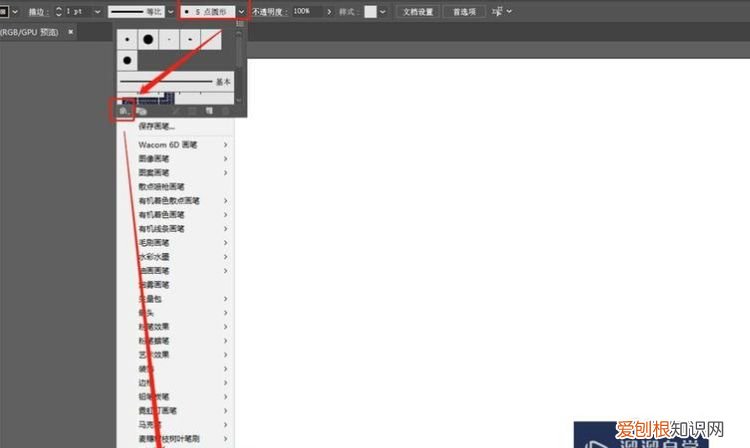Select the 基本 basic brush stroke
The image size is (750, 448).
[x=176, y=82]
